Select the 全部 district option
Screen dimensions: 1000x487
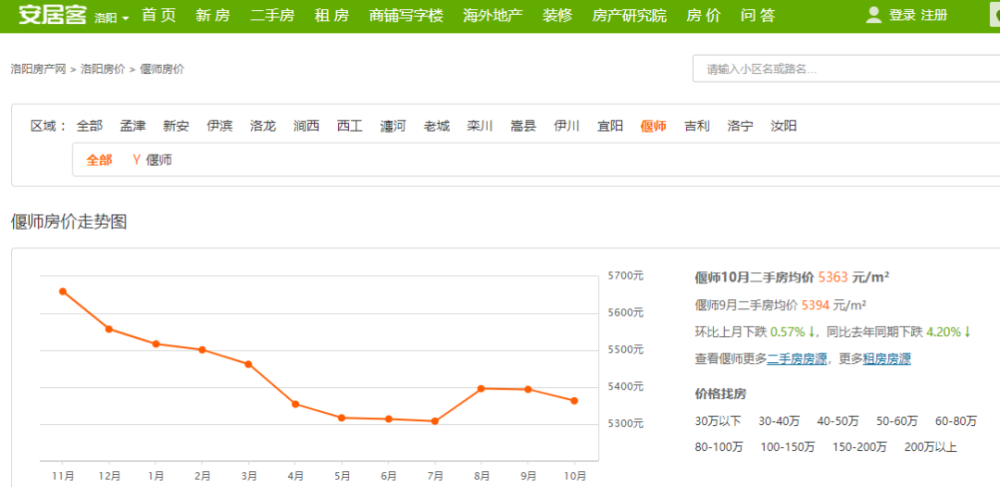pos(89,126)
